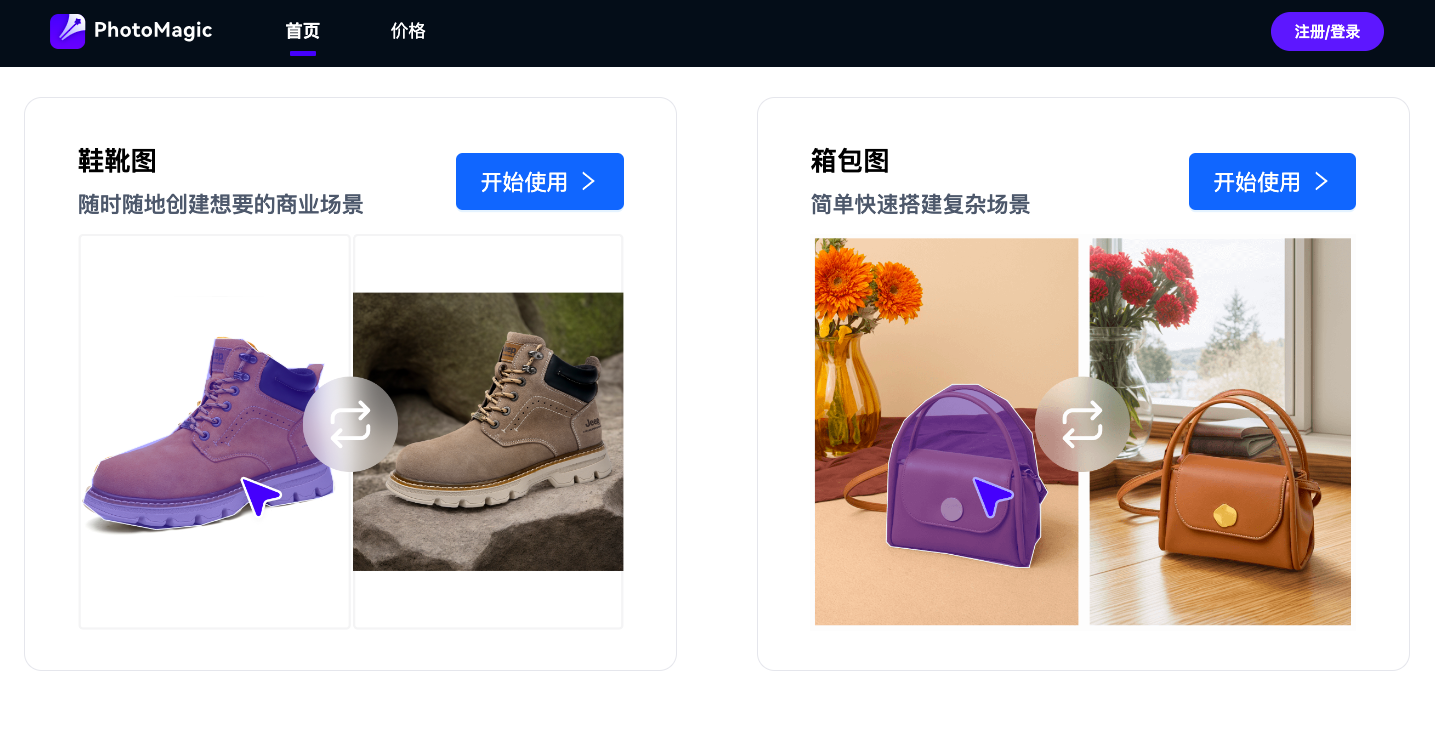Viewport: 1435px width, 733px height.
Task: Click the swap icon between bag images
Action: click(1082, 424)
